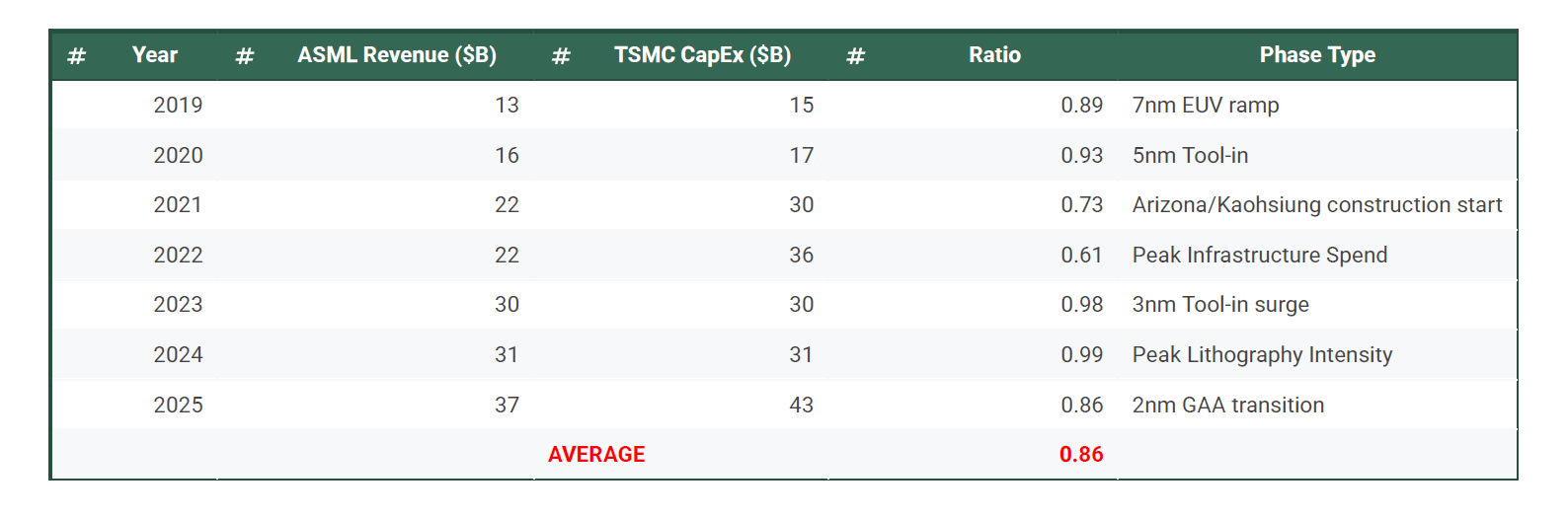The width and height of the screenshot is (1568, 519).
Task: Click the 2019 year cell
Action: [178, 106]
